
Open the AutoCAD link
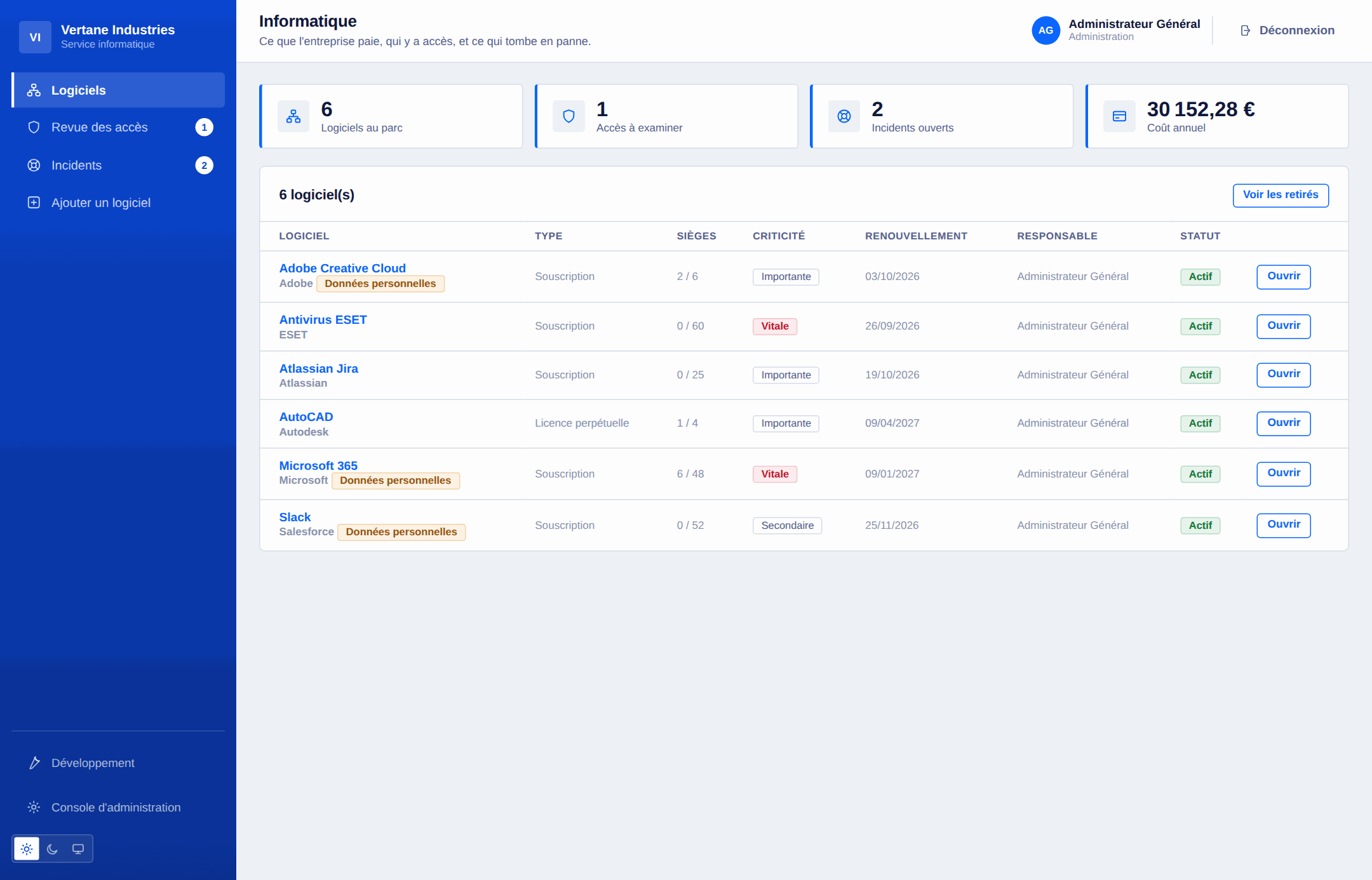[x=306, y=417]
